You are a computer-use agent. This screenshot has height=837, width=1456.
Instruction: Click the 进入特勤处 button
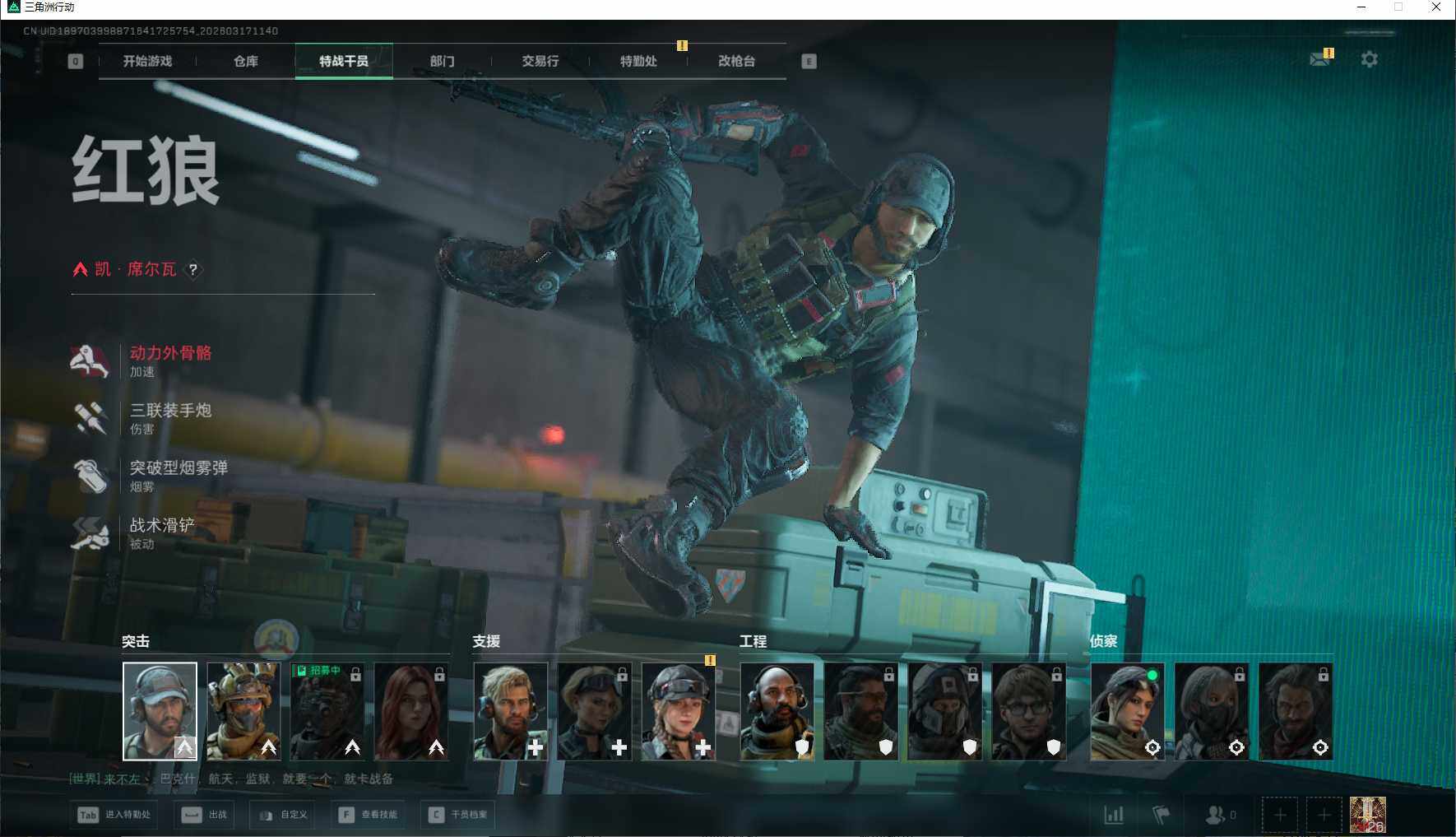(x=114, y=815)
